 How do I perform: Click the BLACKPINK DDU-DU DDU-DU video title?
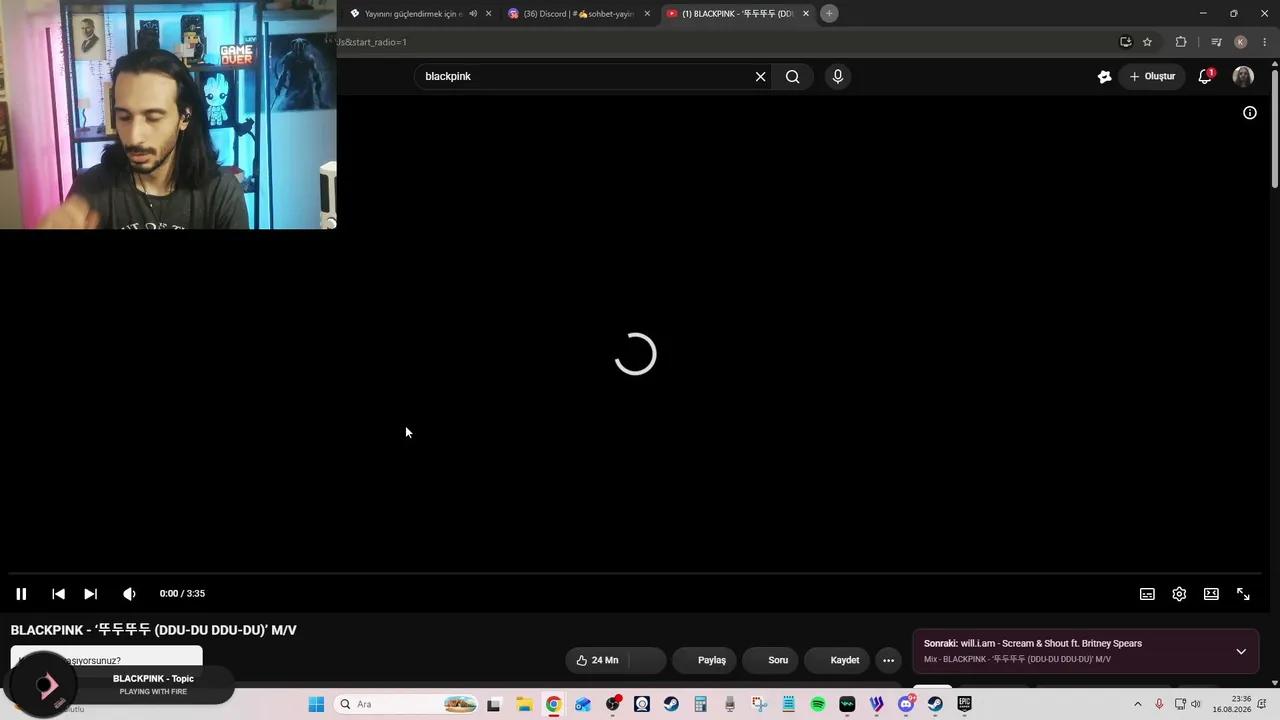(154, 630)
